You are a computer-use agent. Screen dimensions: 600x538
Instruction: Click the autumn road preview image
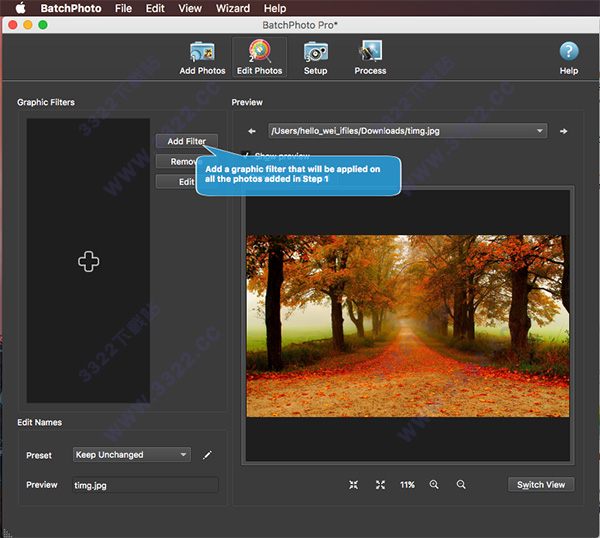[408, 326]
